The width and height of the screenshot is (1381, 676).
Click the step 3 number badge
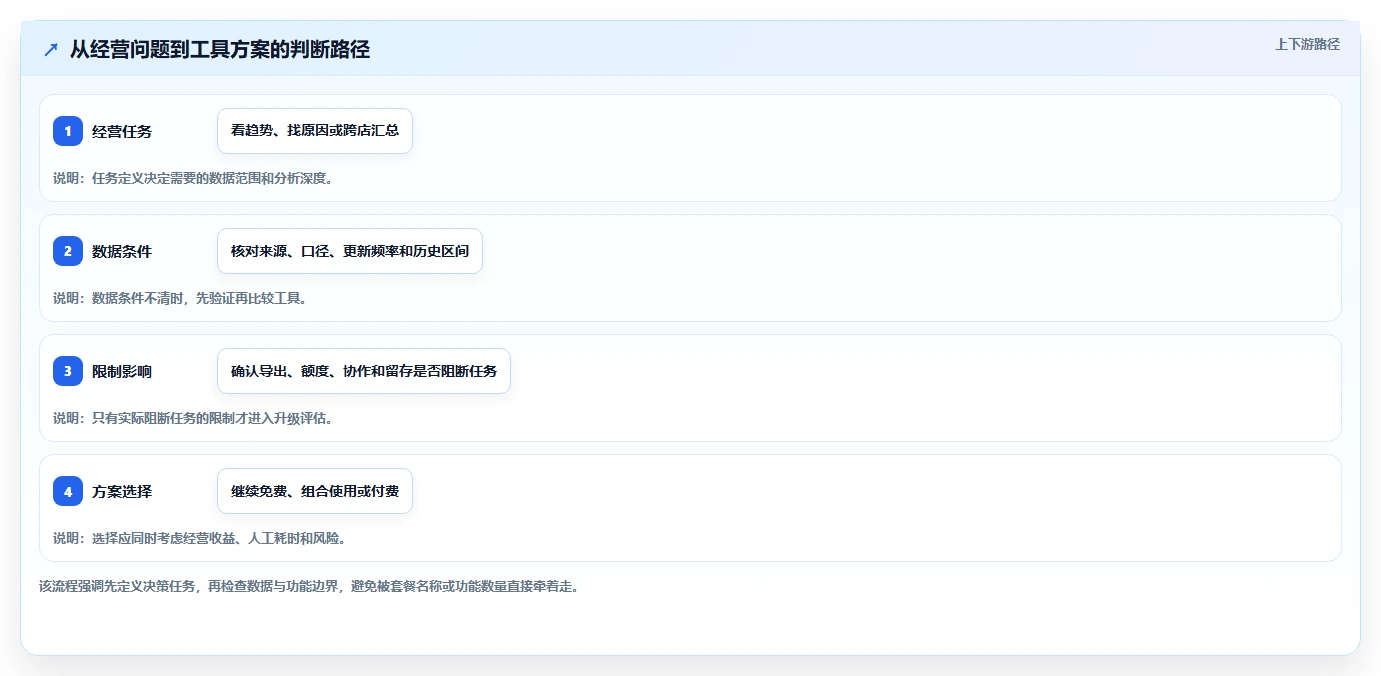68,371
